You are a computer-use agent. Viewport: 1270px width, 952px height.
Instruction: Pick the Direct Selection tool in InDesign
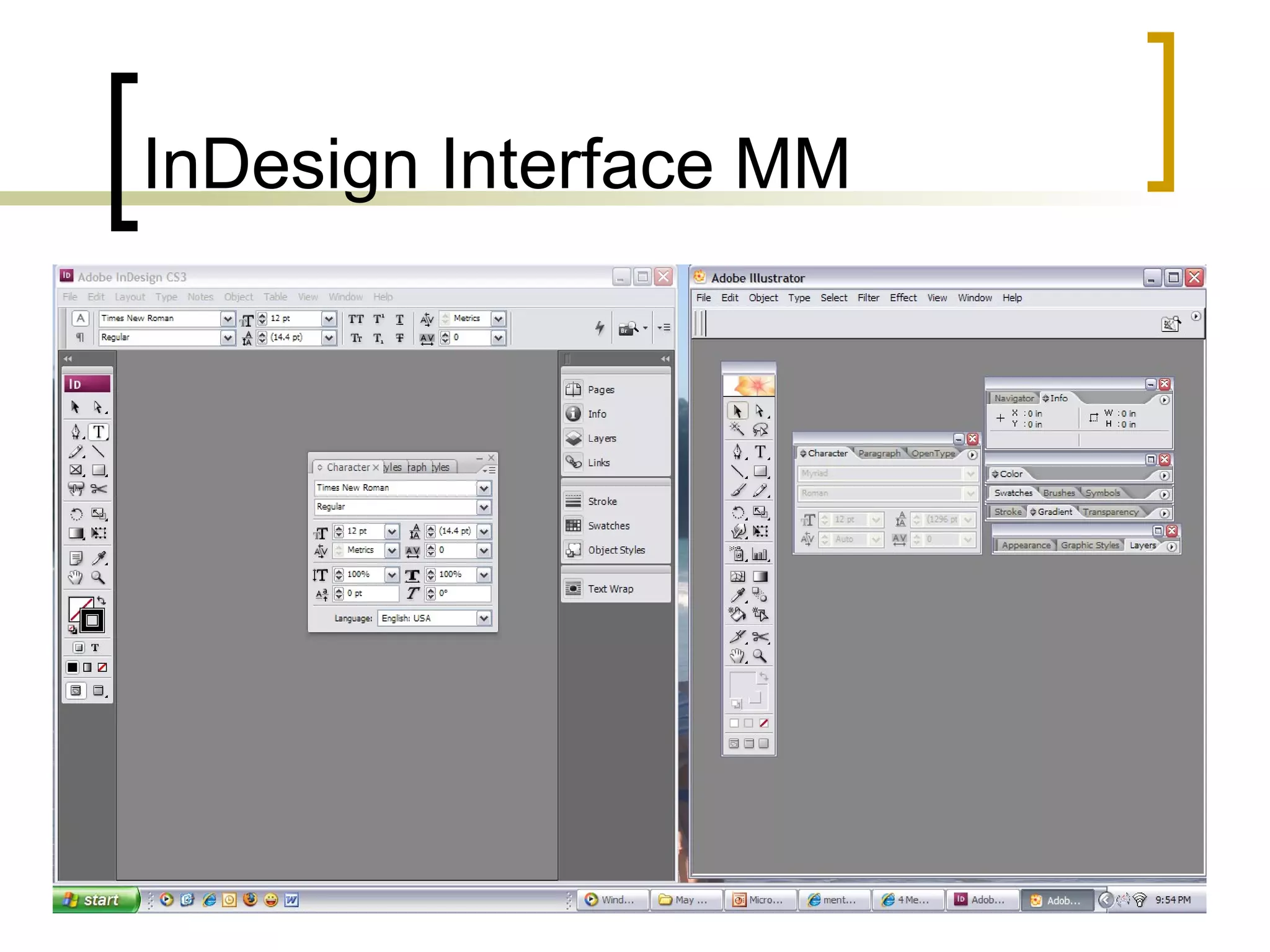click(99, 407)
